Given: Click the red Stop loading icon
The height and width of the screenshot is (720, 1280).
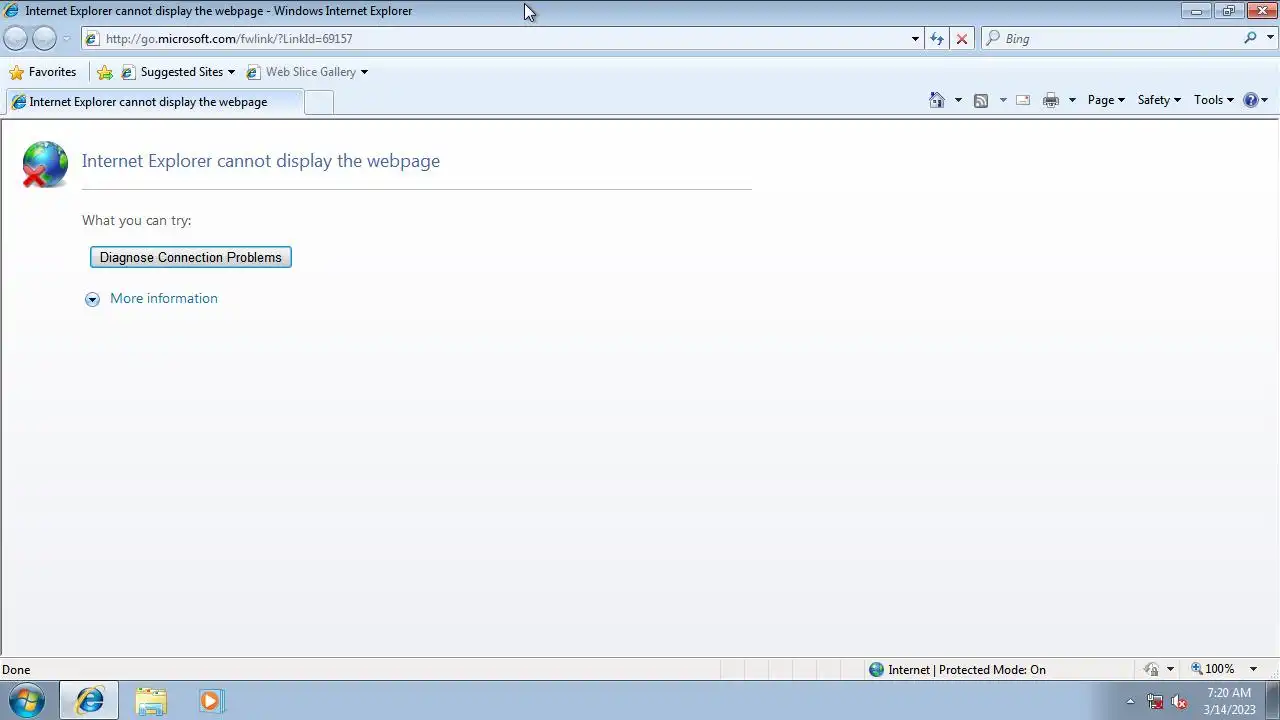Looking at the screenshot, I should click(962, 38).
